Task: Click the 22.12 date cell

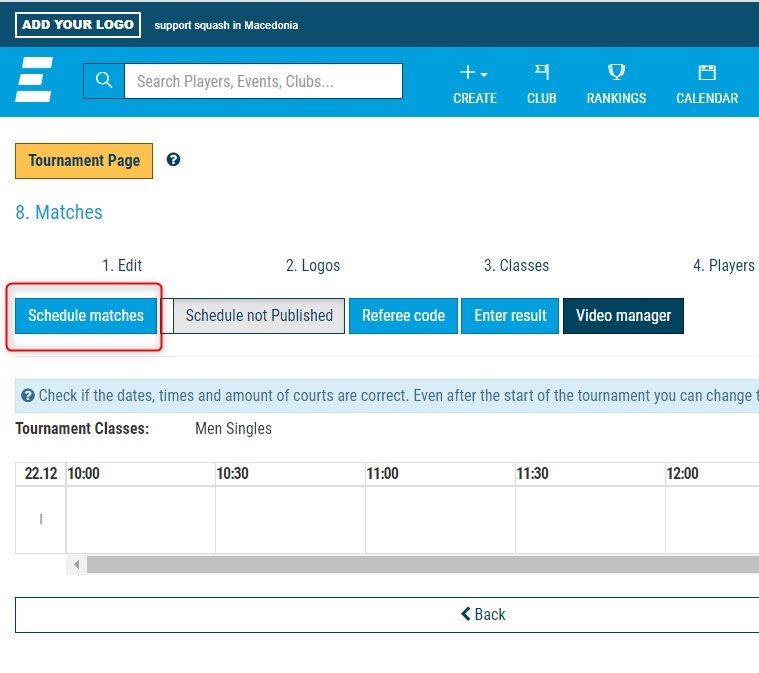Action: point(41,473)
